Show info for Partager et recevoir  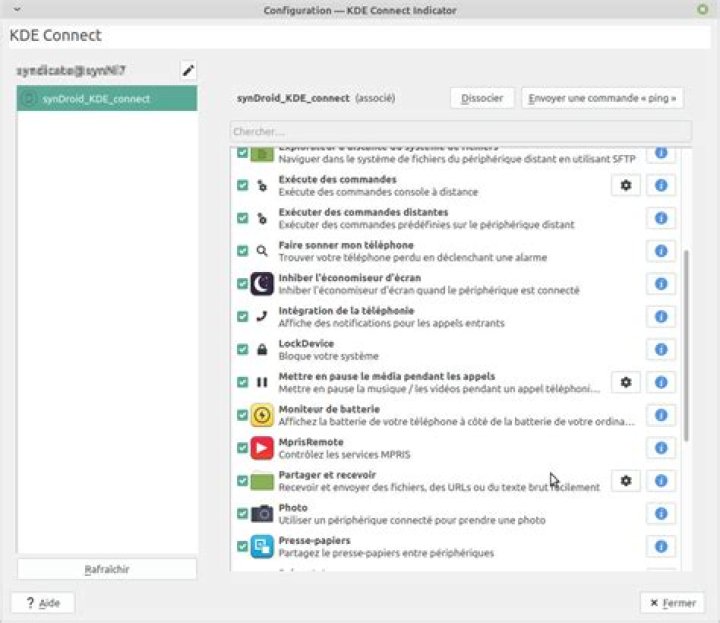point(661,481)
